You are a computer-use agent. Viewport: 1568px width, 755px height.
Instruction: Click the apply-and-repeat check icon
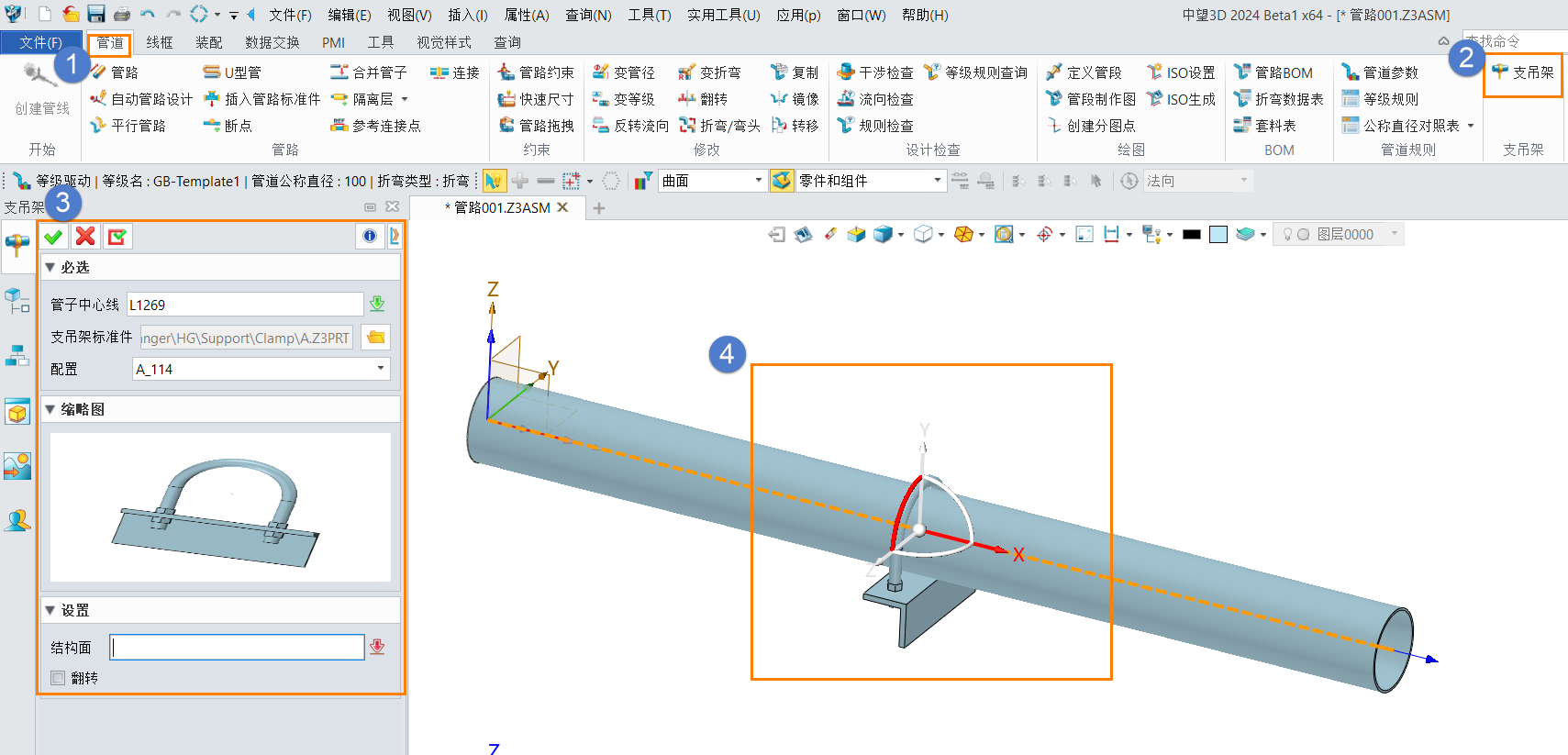pyautogui.click(x=117, y=237)
